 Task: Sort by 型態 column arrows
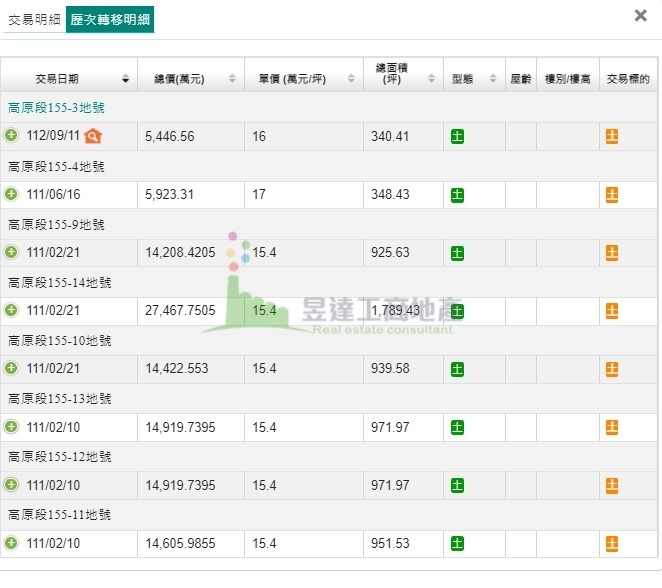(493, 79)
